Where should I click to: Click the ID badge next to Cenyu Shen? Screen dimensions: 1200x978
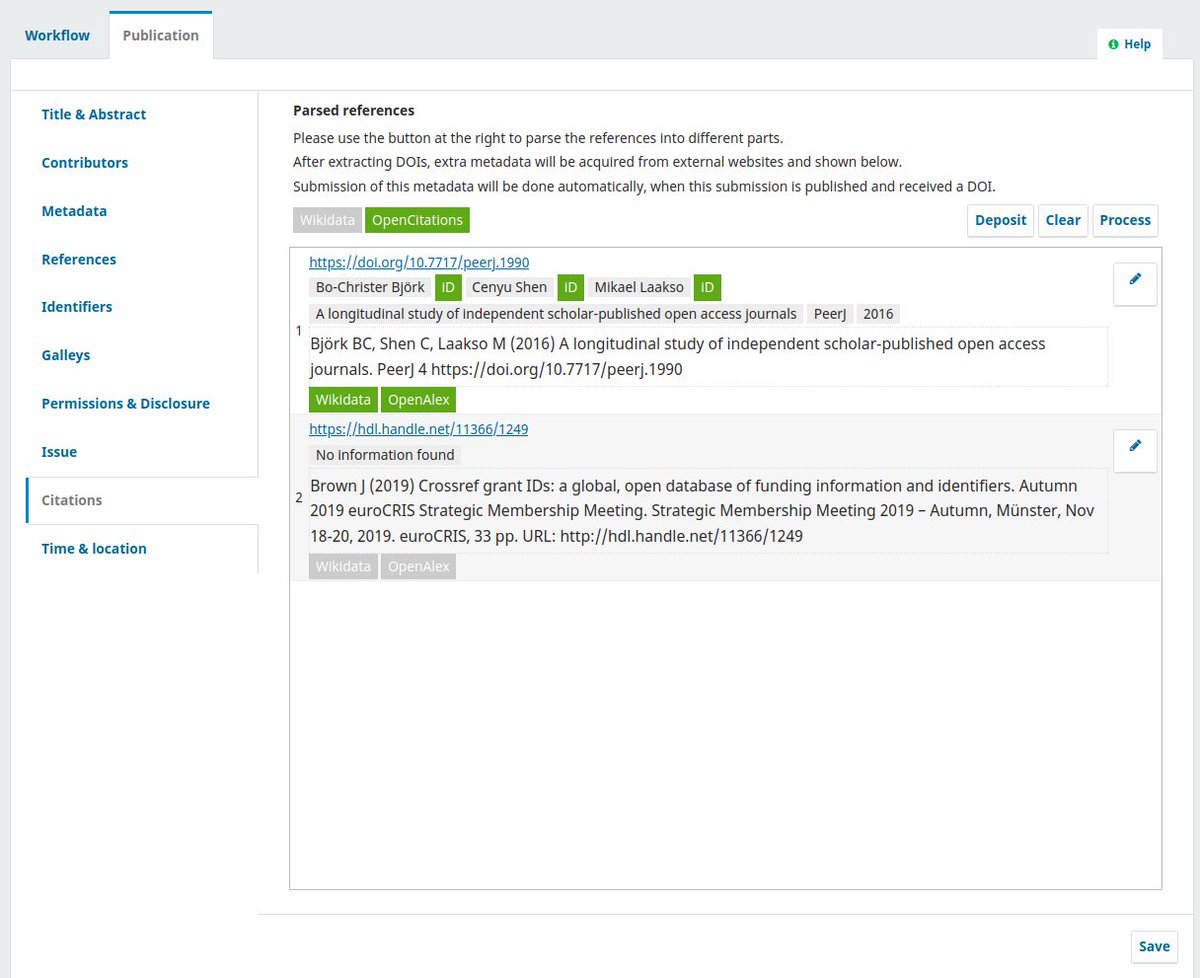point(570,288)
